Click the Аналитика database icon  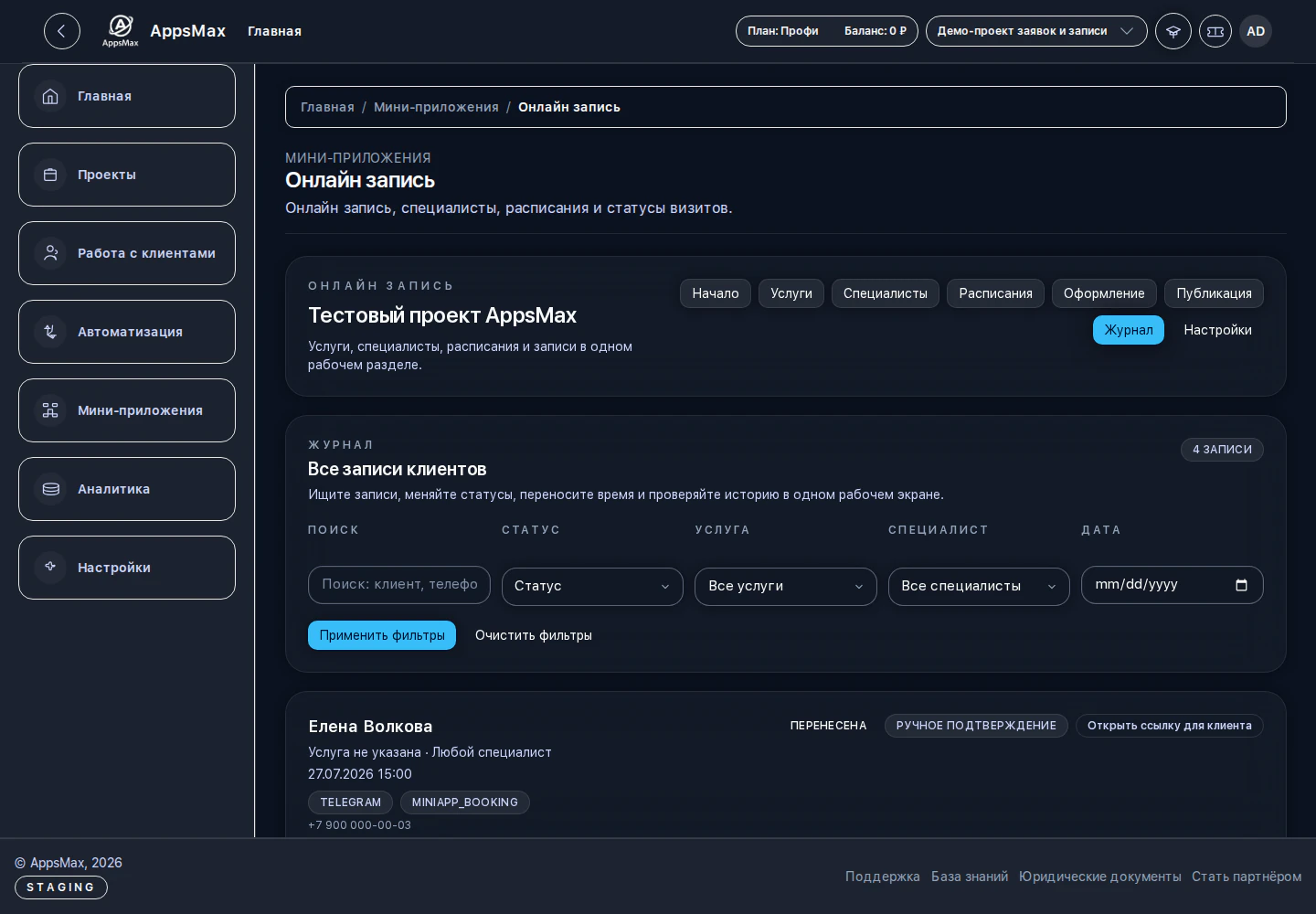[x=50, y=489]
